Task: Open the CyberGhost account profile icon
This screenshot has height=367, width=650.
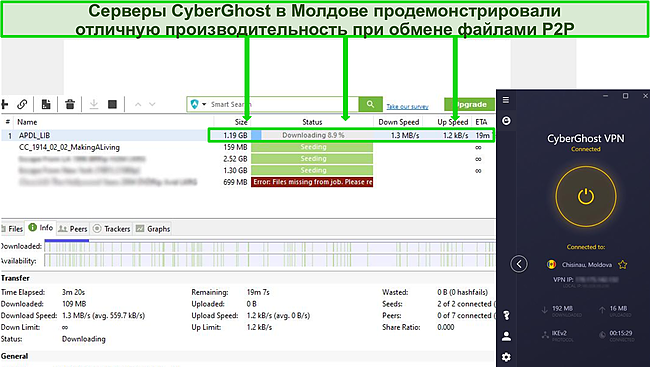Action: (506, 336)
